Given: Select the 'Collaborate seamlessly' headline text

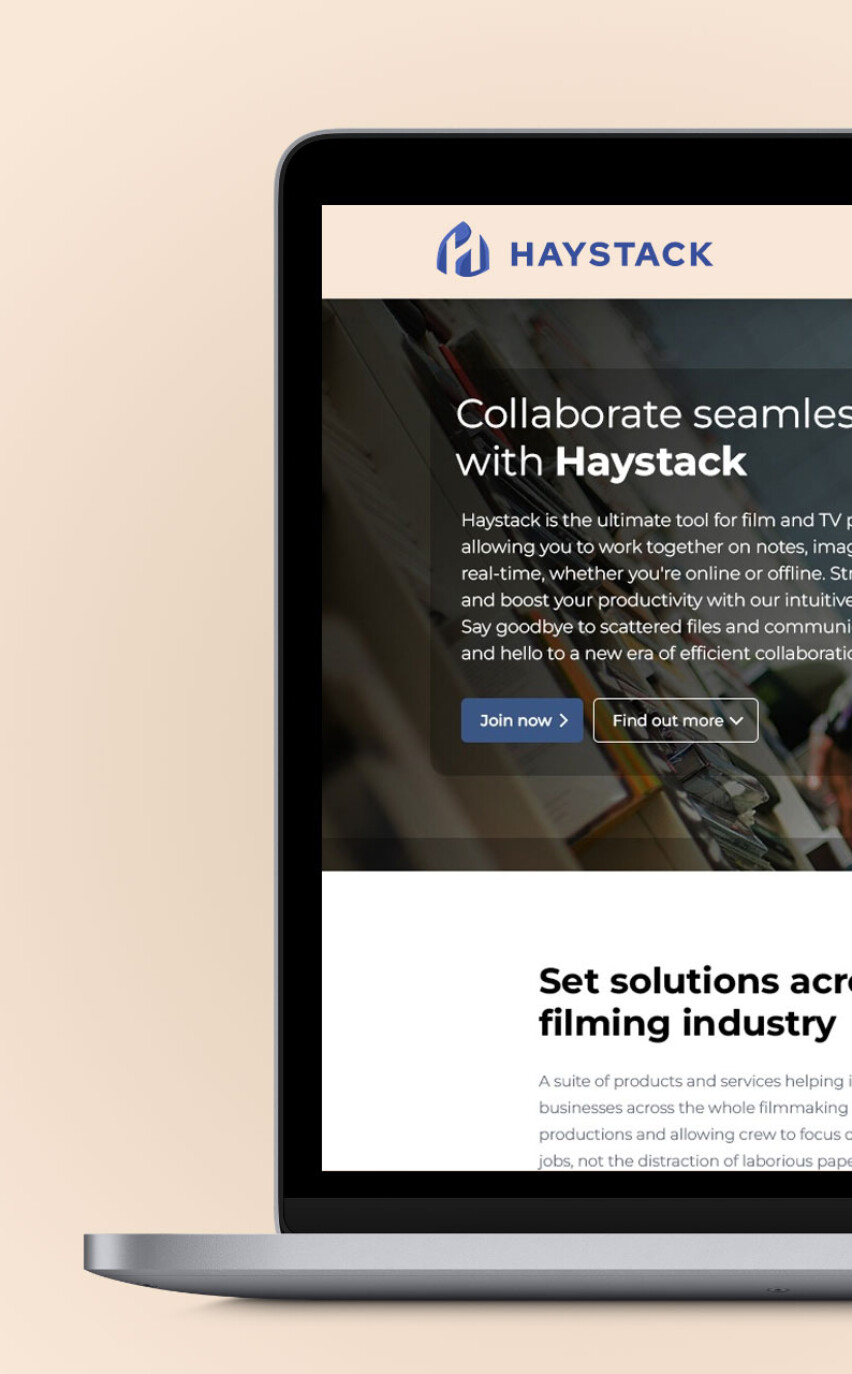Looking at the screenshot, I should (x=654, y=413).
